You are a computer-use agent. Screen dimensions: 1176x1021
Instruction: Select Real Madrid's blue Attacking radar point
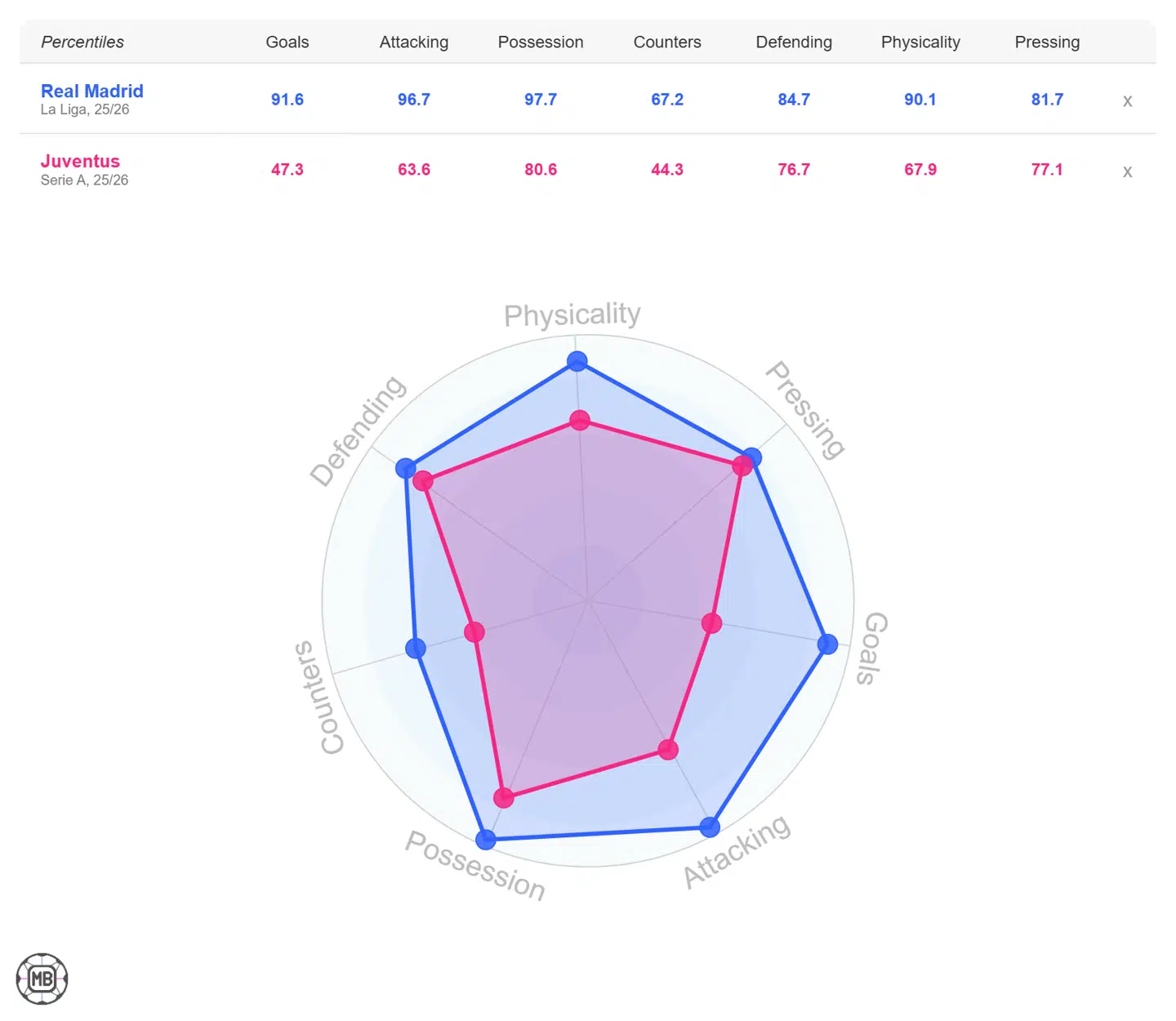click(x=710, y=827)
